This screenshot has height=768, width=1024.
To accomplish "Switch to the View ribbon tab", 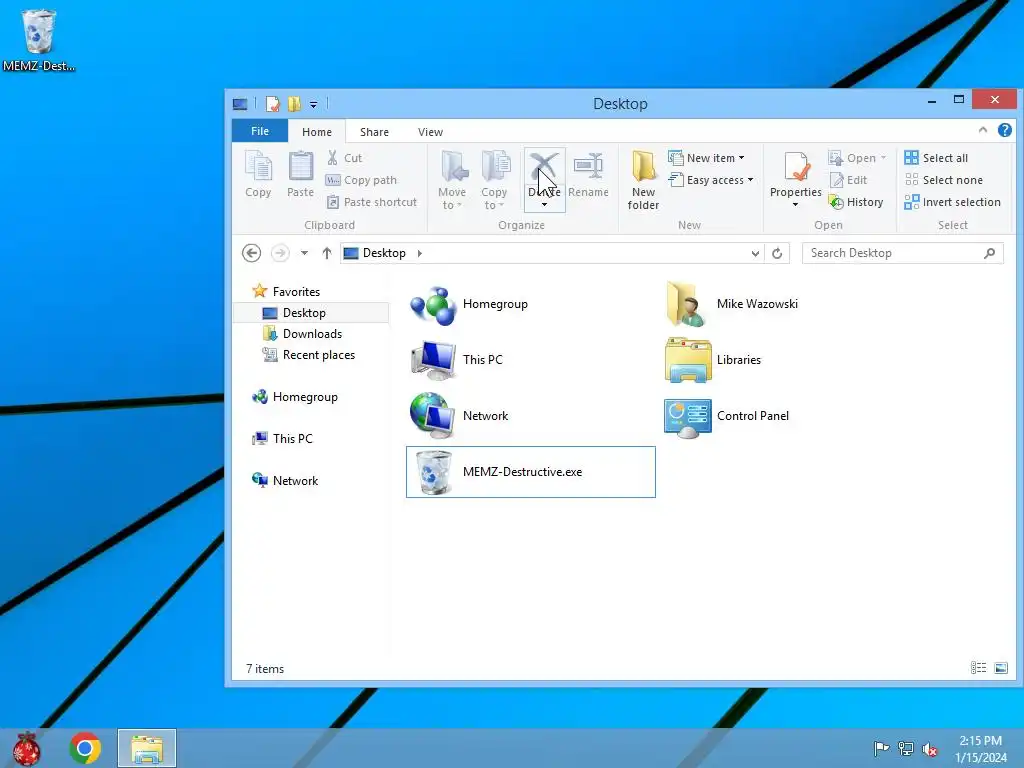I will coord(430,132).
